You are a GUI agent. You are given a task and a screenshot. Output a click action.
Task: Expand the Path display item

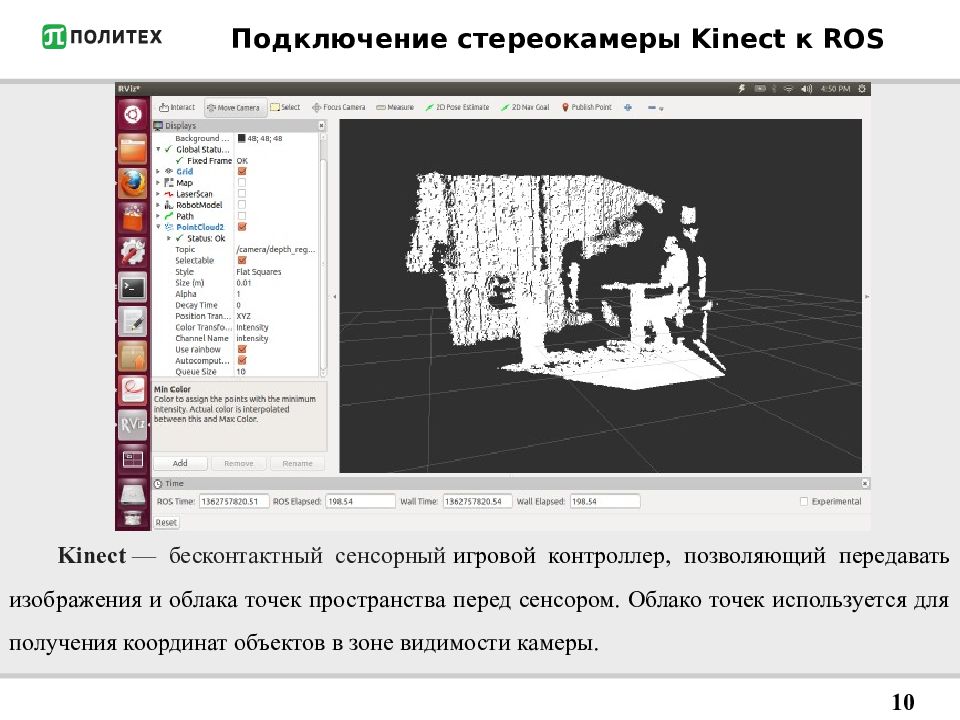coord(159,216)
